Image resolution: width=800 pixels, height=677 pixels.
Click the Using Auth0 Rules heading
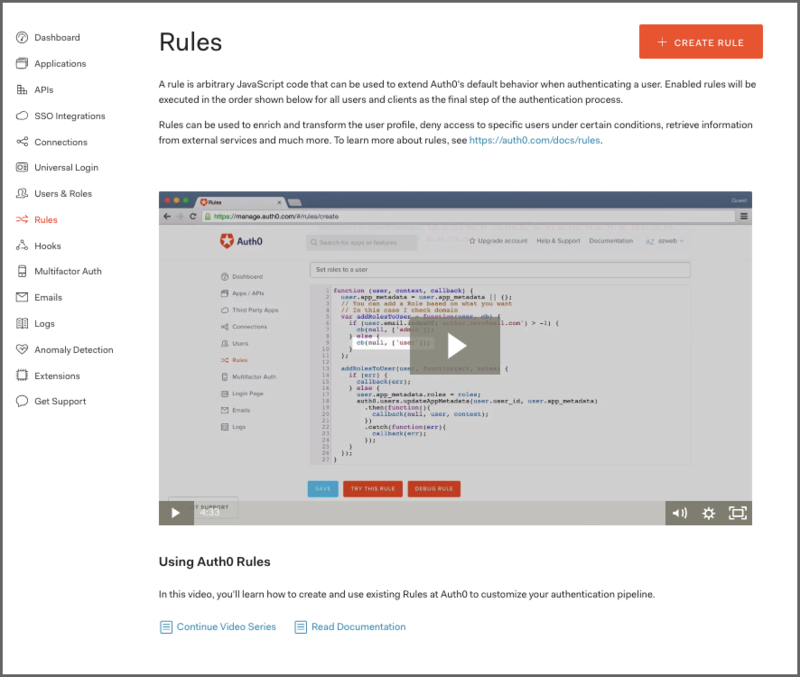(214, 561)
